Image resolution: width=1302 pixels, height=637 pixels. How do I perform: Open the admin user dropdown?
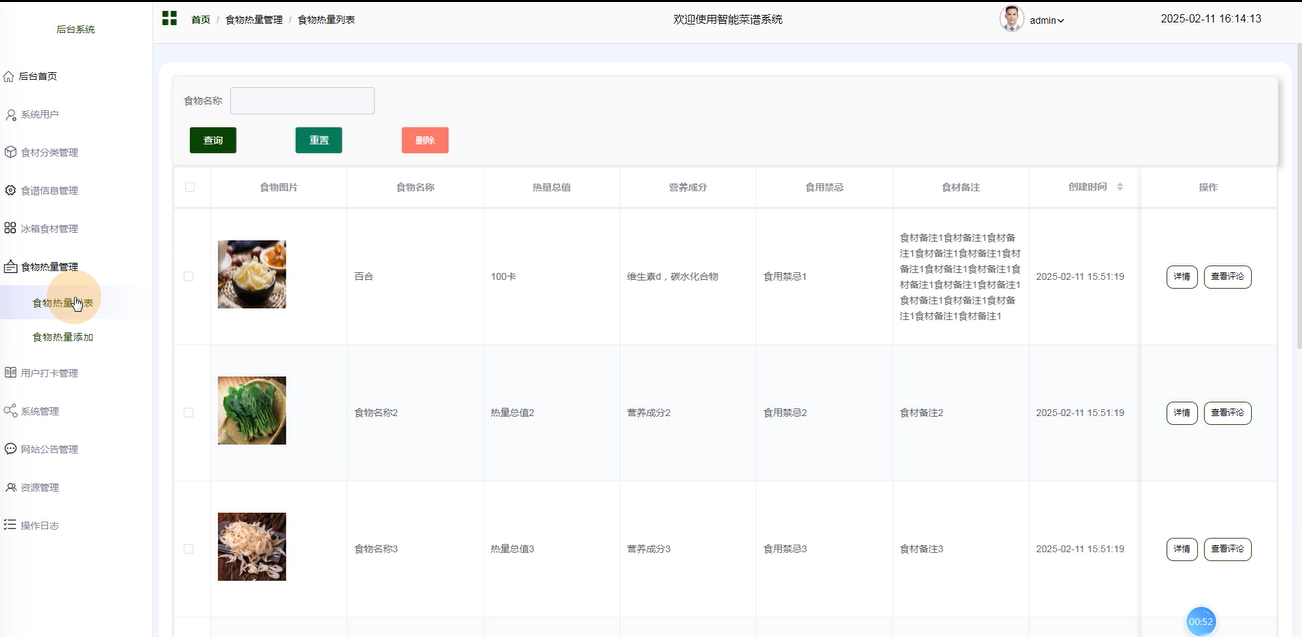click(1047, 20)
